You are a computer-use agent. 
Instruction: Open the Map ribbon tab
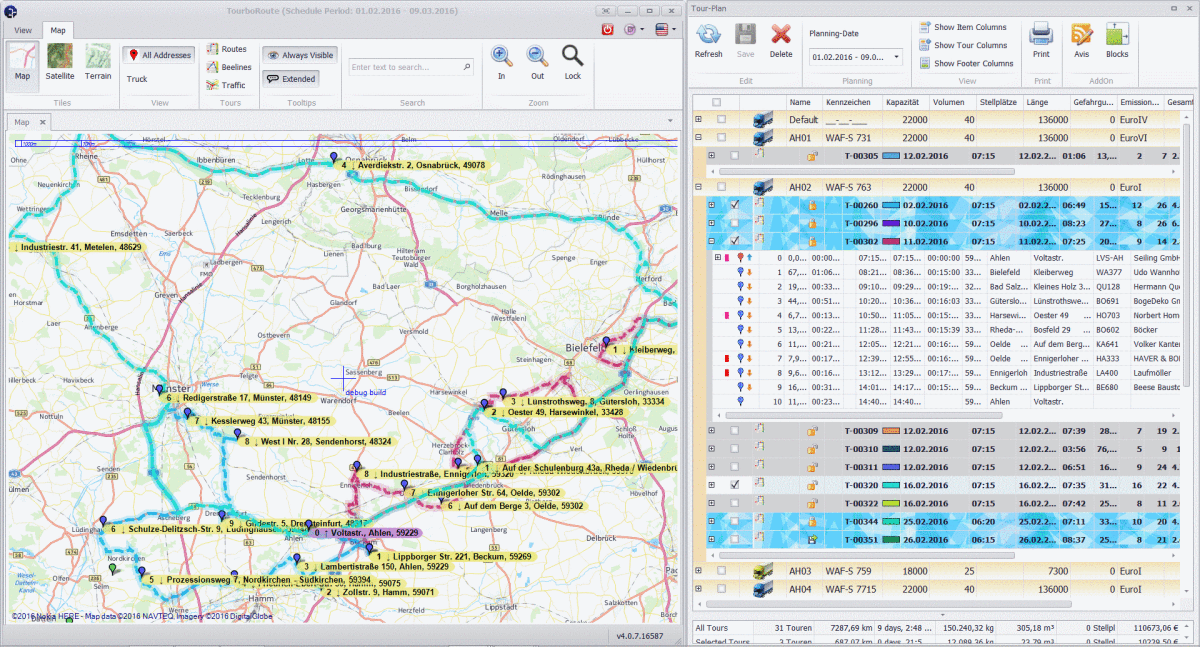(x=58, y=31)
